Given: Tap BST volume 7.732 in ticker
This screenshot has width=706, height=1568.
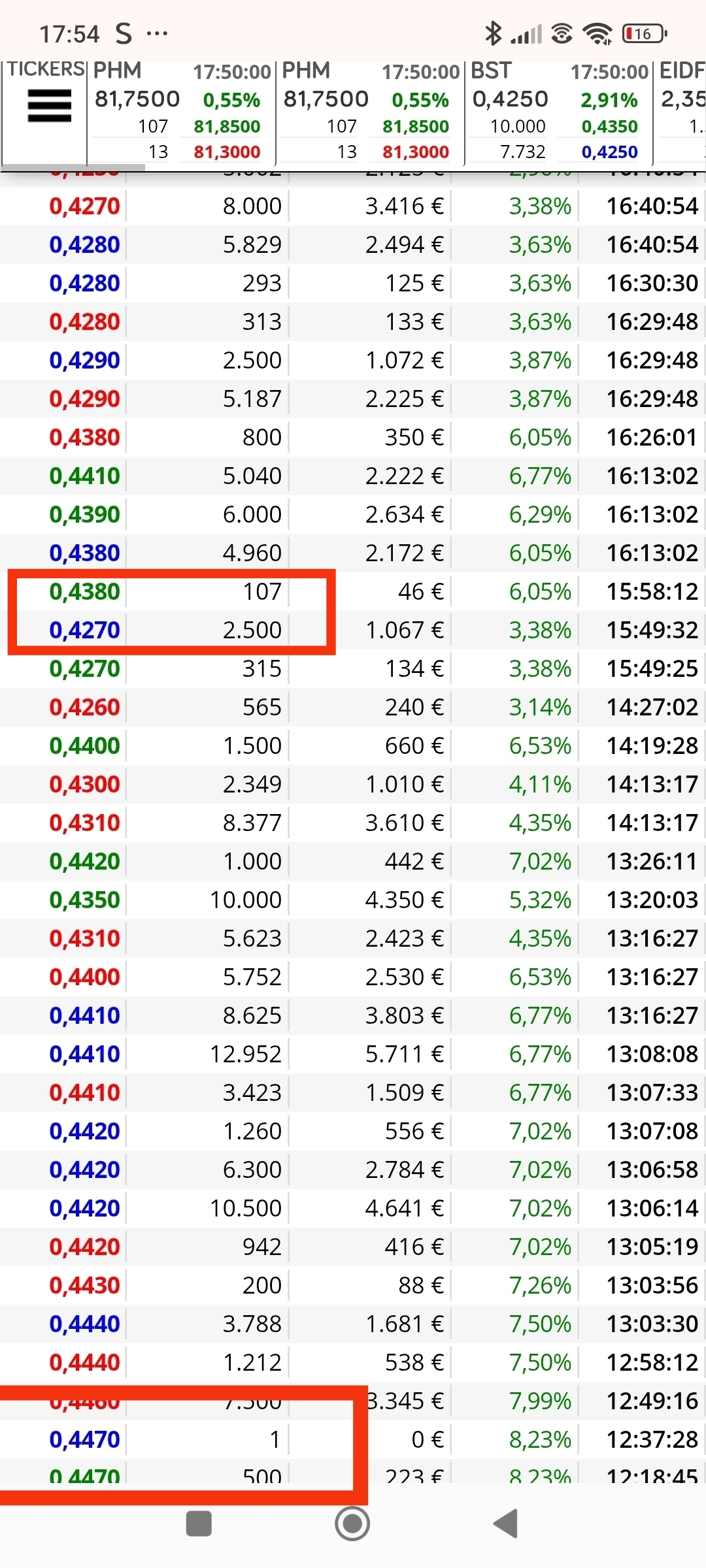Looking at the screenshot, I should (522, 152).
